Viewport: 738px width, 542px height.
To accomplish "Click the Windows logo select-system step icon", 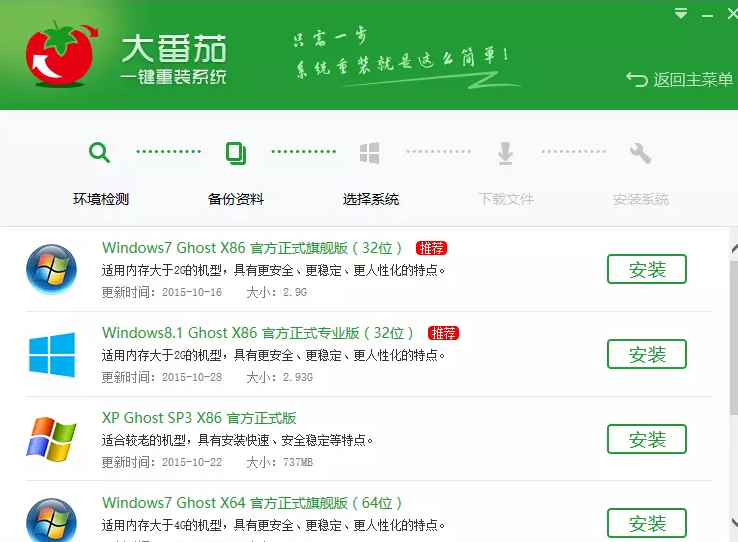I will (369, 153).
